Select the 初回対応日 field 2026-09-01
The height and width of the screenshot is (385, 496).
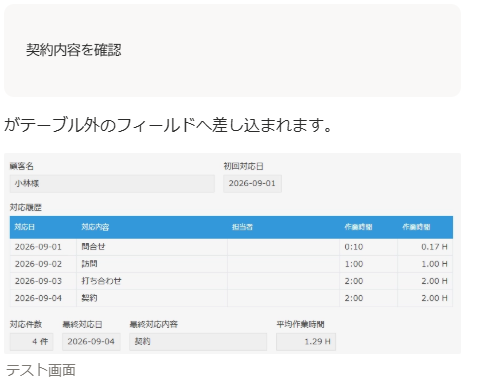click(x=252, y=184)
